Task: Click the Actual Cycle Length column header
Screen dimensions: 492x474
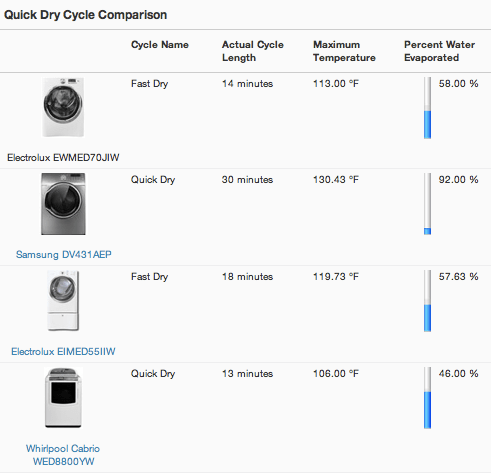Action: click(x=253, y=51)
